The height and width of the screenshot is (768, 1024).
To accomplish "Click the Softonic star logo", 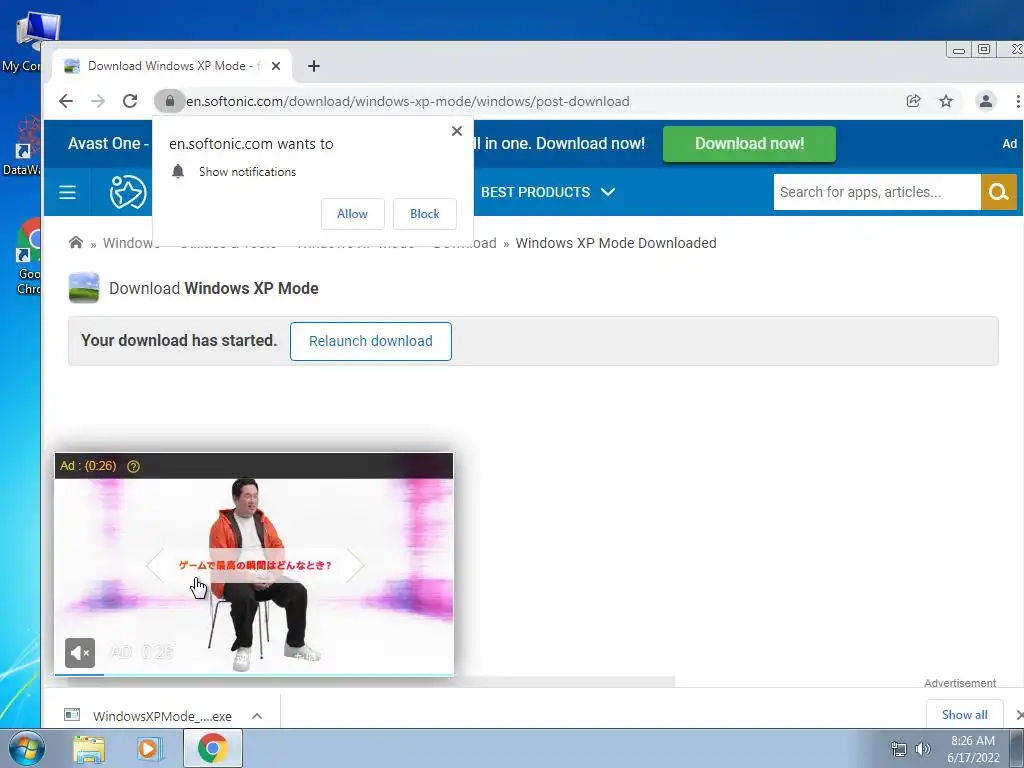I will coord(127,192).
